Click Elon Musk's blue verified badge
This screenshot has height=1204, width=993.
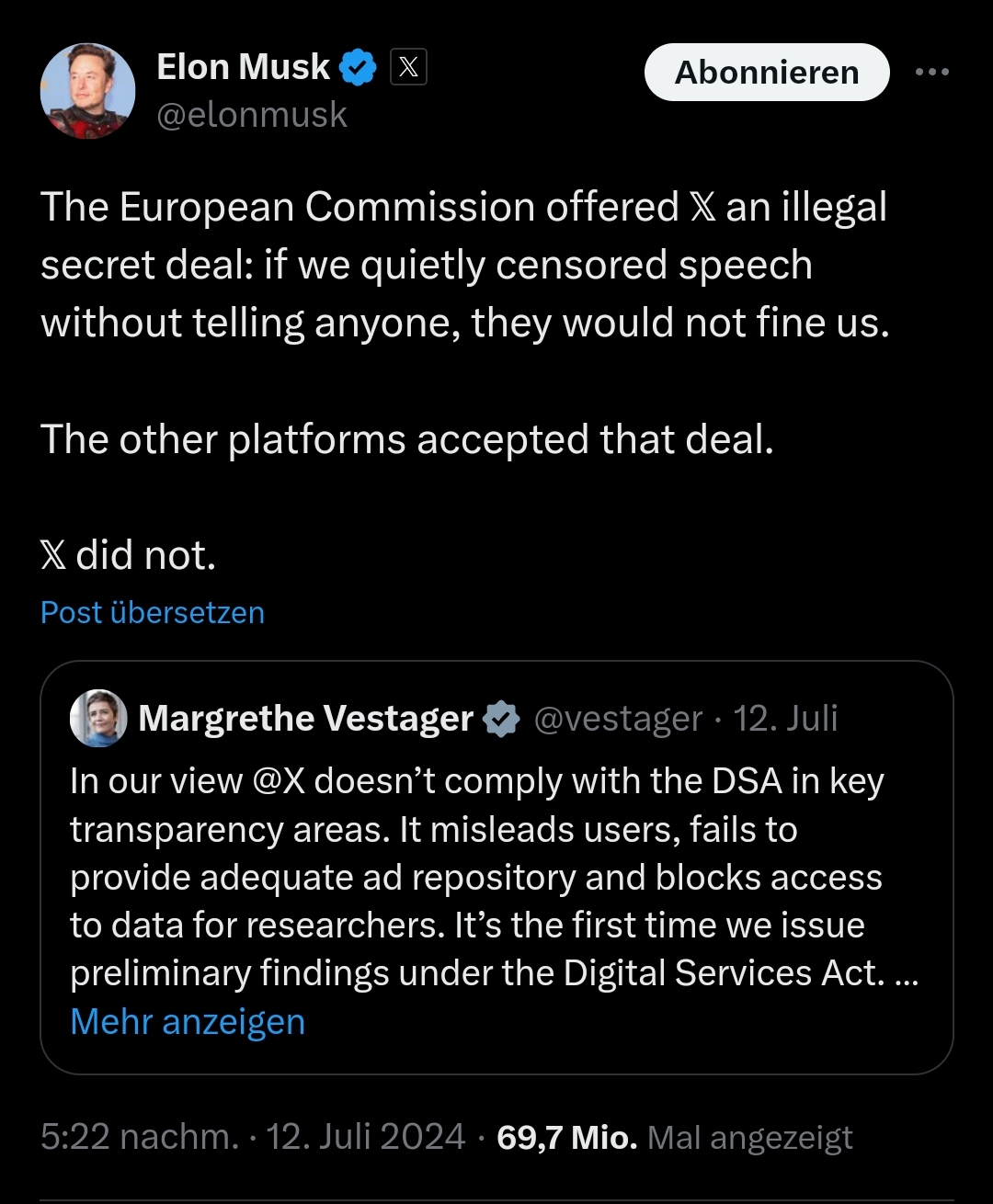359,68
